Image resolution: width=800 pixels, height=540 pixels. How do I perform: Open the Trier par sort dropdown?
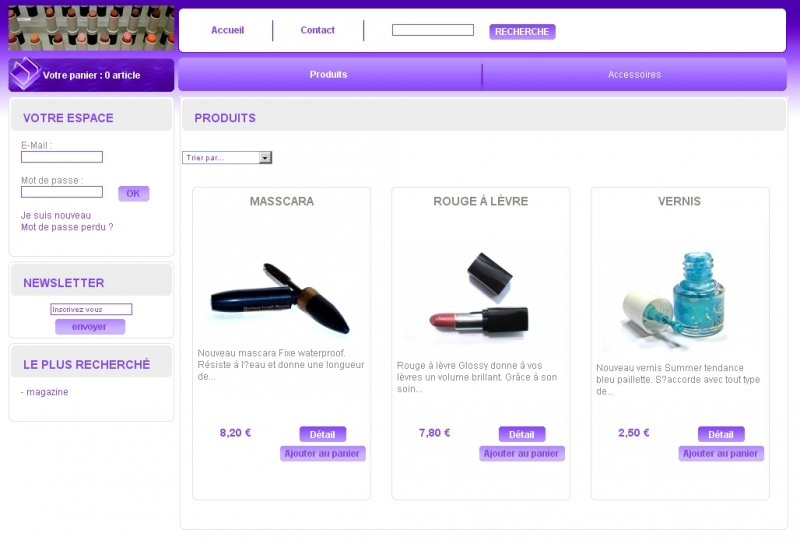pyautogui.click(x=227, y=158)
